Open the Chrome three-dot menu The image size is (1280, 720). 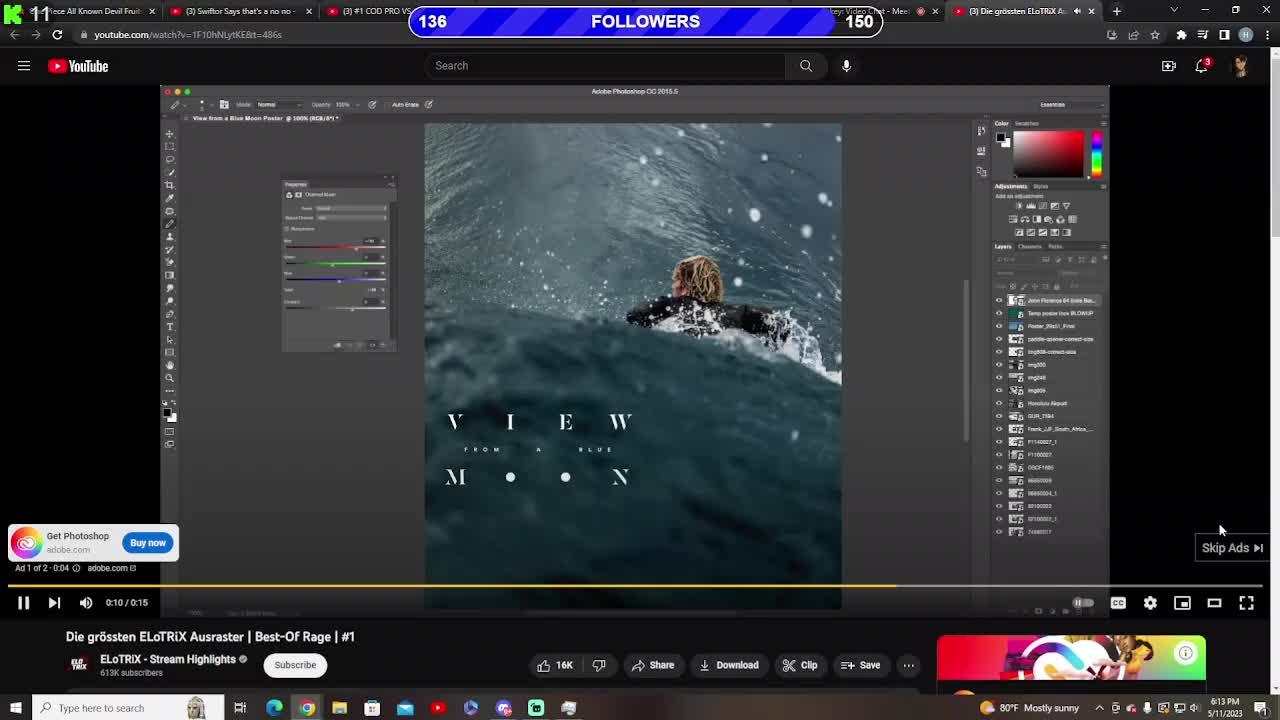(x=1266, y=35)
